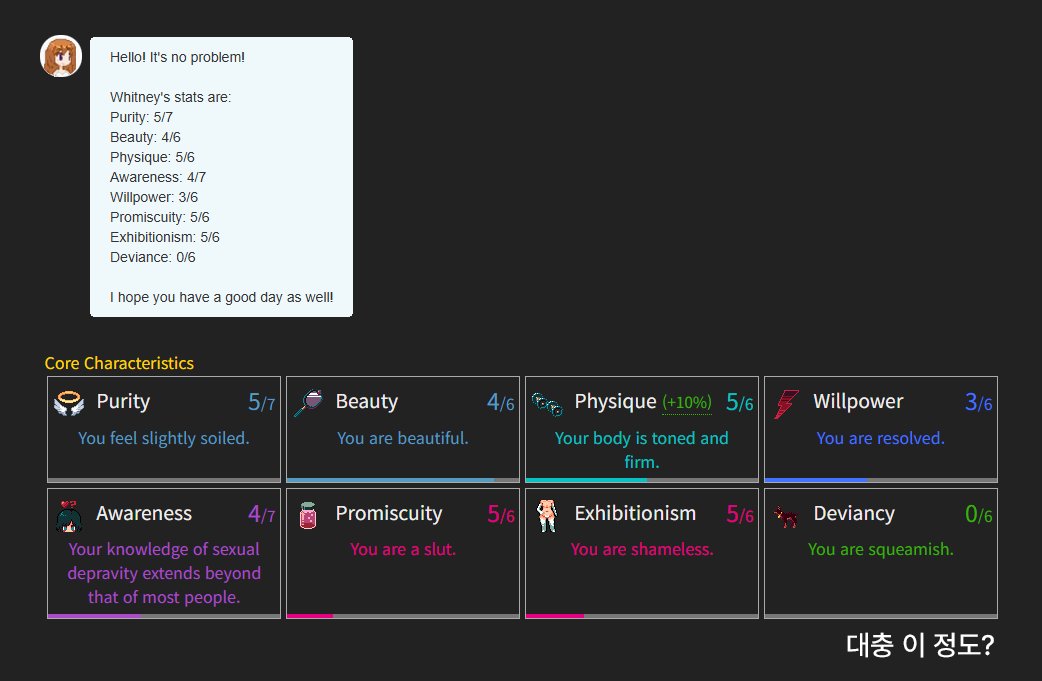This screenshot has height=681, width=1042.
Task: Click the Promiscuity pink progress bar
Action: click(403, 616)
